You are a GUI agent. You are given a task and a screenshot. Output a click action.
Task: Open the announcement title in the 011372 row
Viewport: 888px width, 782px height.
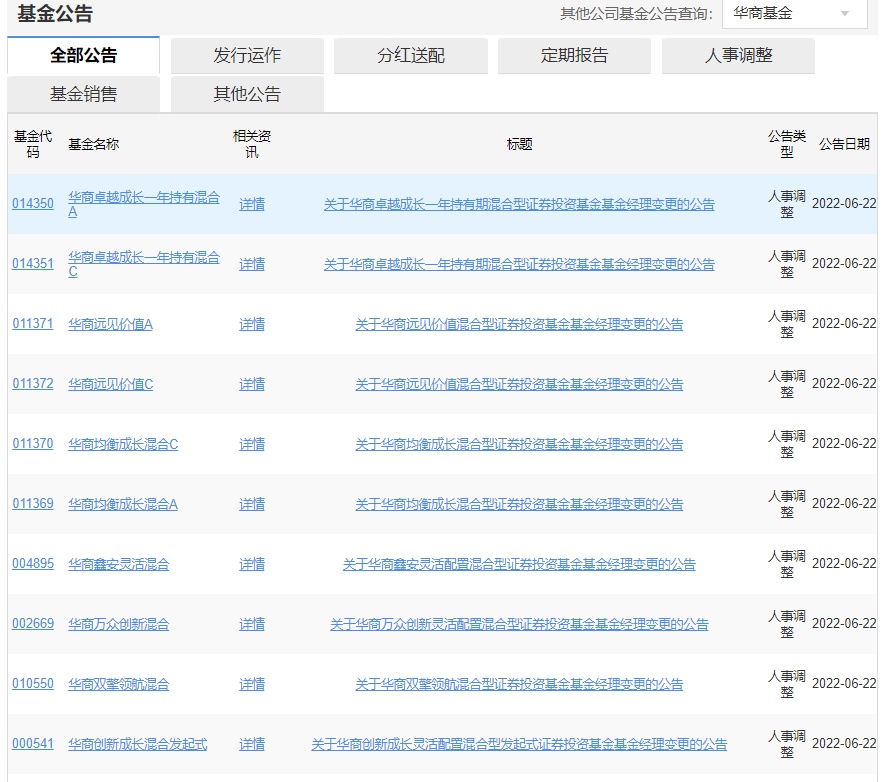[x=519, y=384]
